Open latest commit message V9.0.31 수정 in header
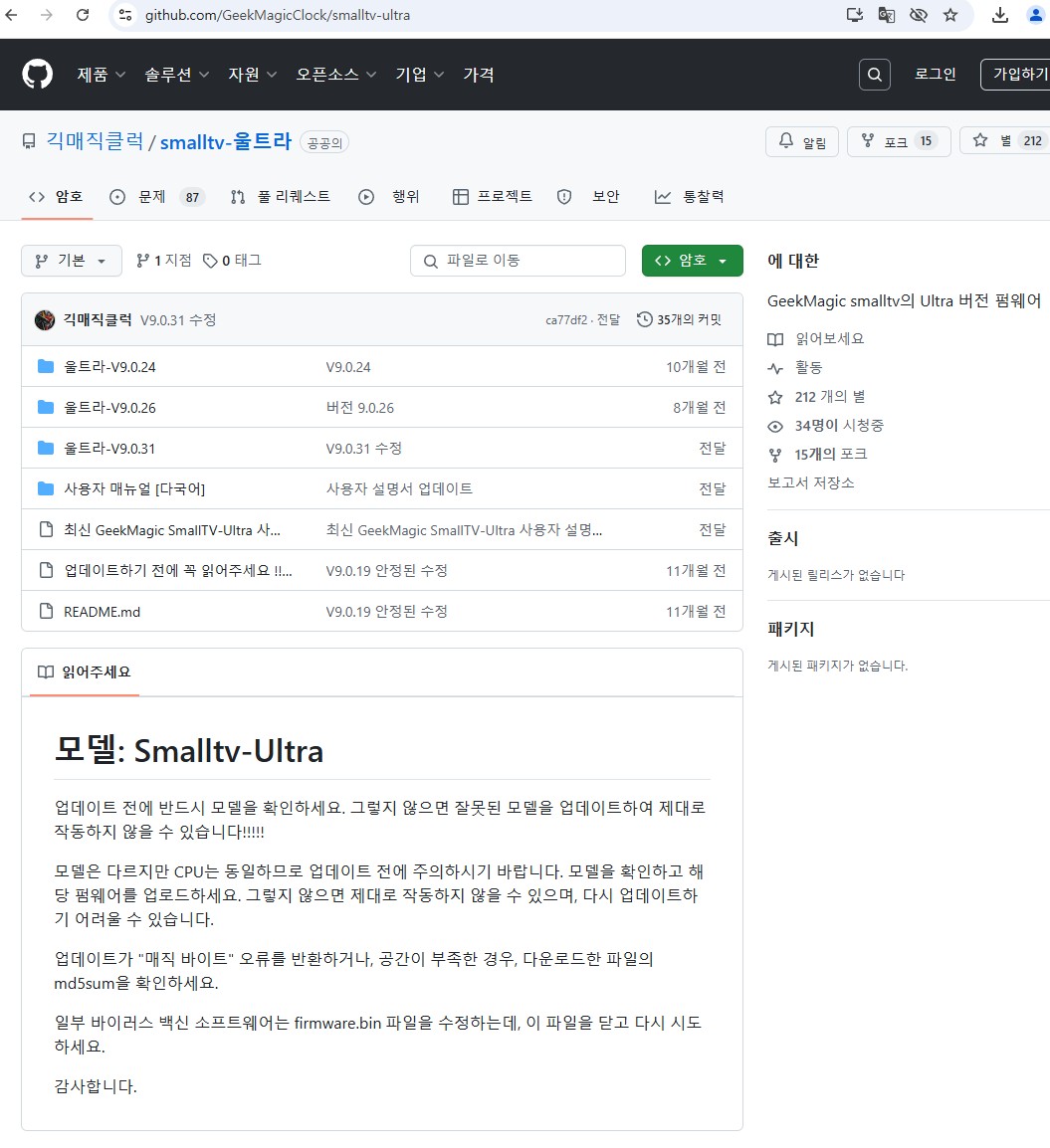The width and height of the screenshot is (1050, 1148). [178, 320]
